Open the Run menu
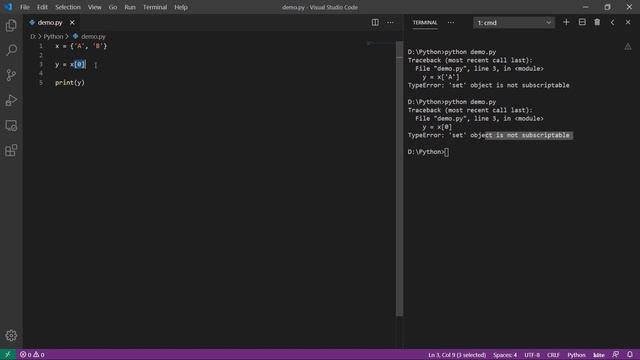Screen dimensions: 640x360 [130, 7]
